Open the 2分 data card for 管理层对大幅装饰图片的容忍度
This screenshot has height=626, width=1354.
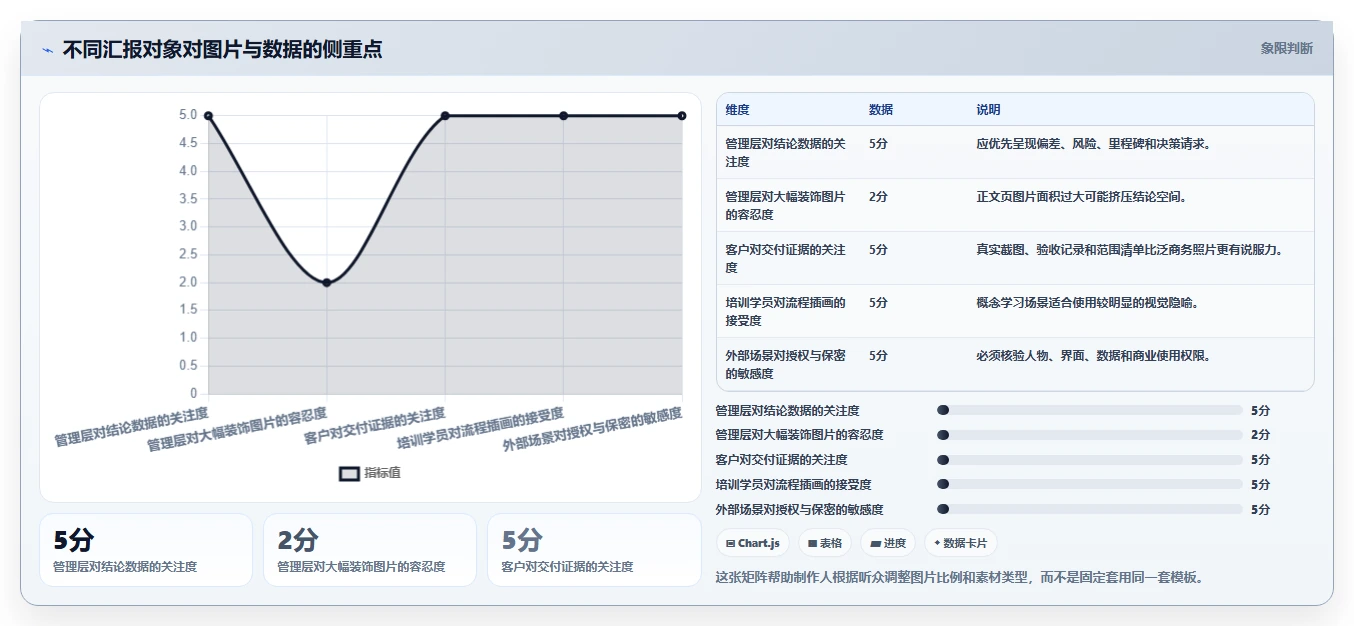pyautogui.click(x=370, y=550)
